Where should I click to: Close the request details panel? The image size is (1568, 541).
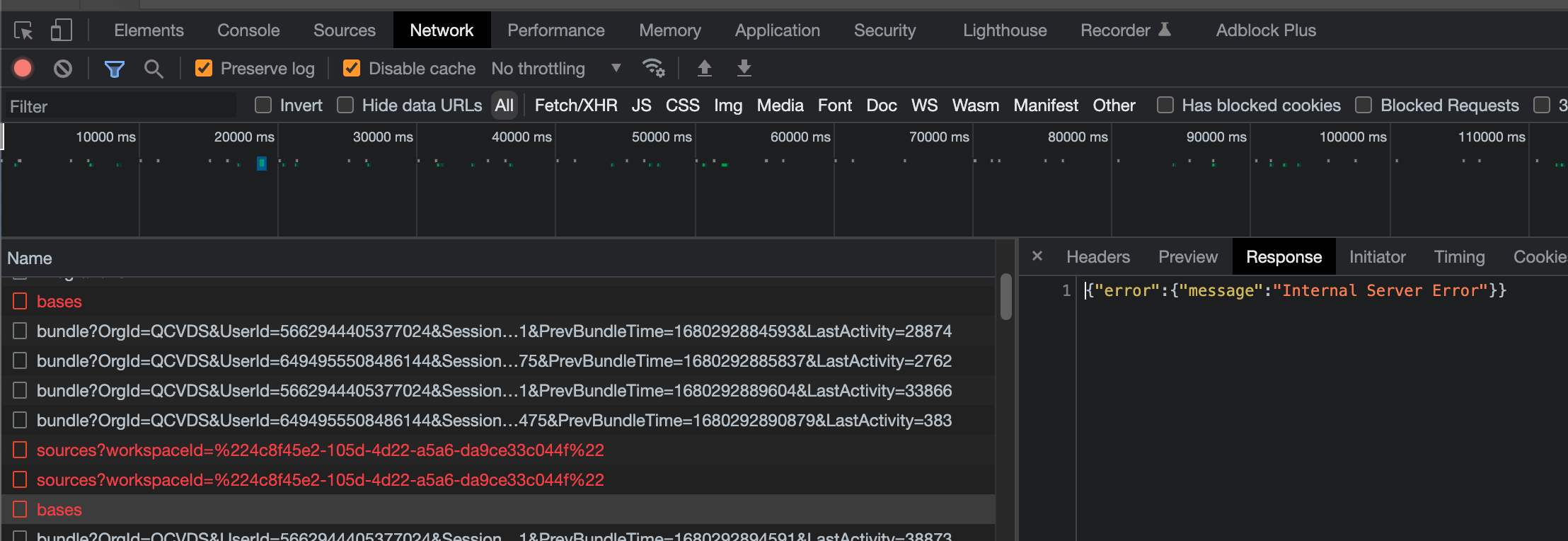1037,256
